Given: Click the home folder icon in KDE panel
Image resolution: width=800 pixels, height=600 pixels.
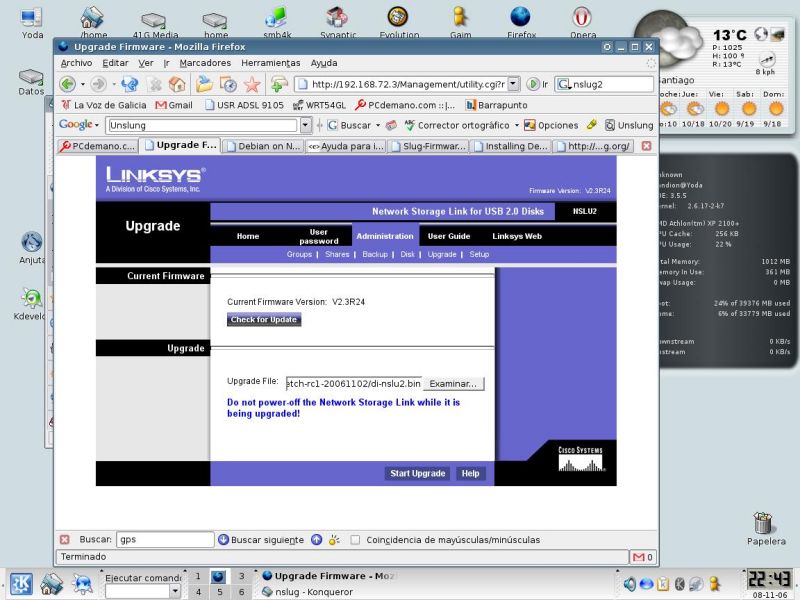Looking at the screenshot, I should (x=52, y=584).
